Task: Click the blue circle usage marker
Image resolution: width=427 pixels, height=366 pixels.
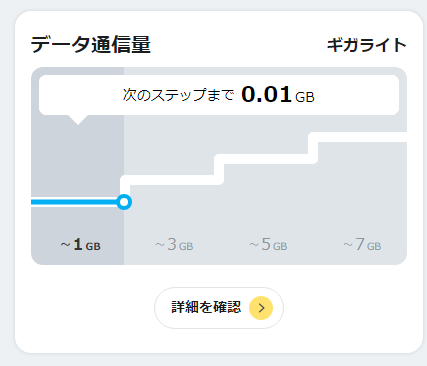Action: click(124, 202)
